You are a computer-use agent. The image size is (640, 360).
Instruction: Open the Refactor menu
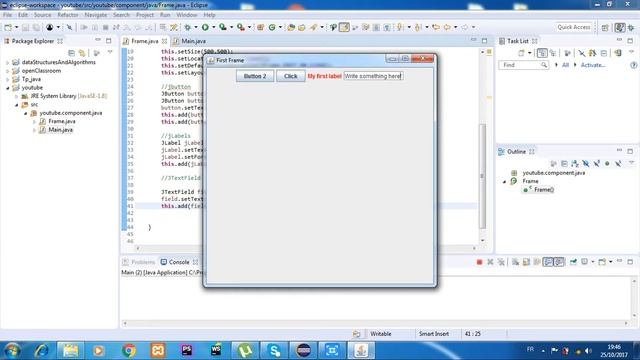tap(68, 15)
